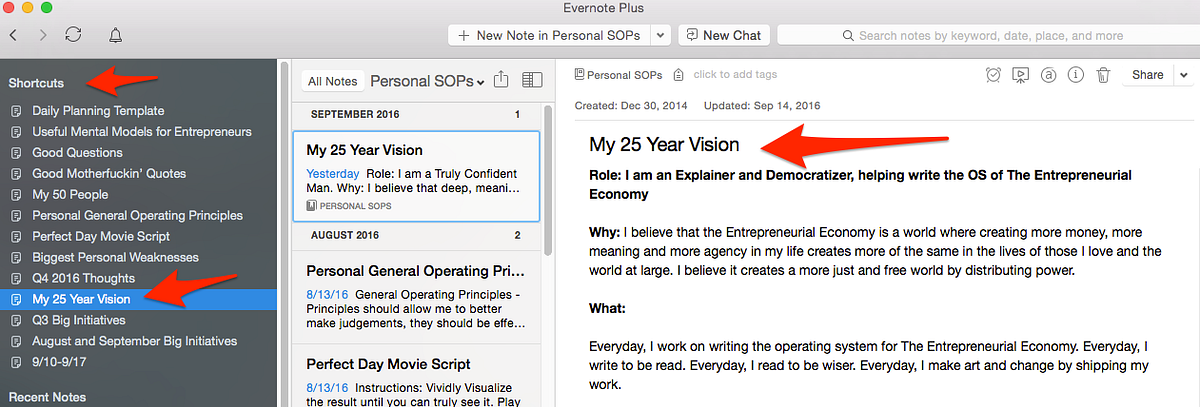Click the Updated: Sep 14, 2016 date

point(762,105)
